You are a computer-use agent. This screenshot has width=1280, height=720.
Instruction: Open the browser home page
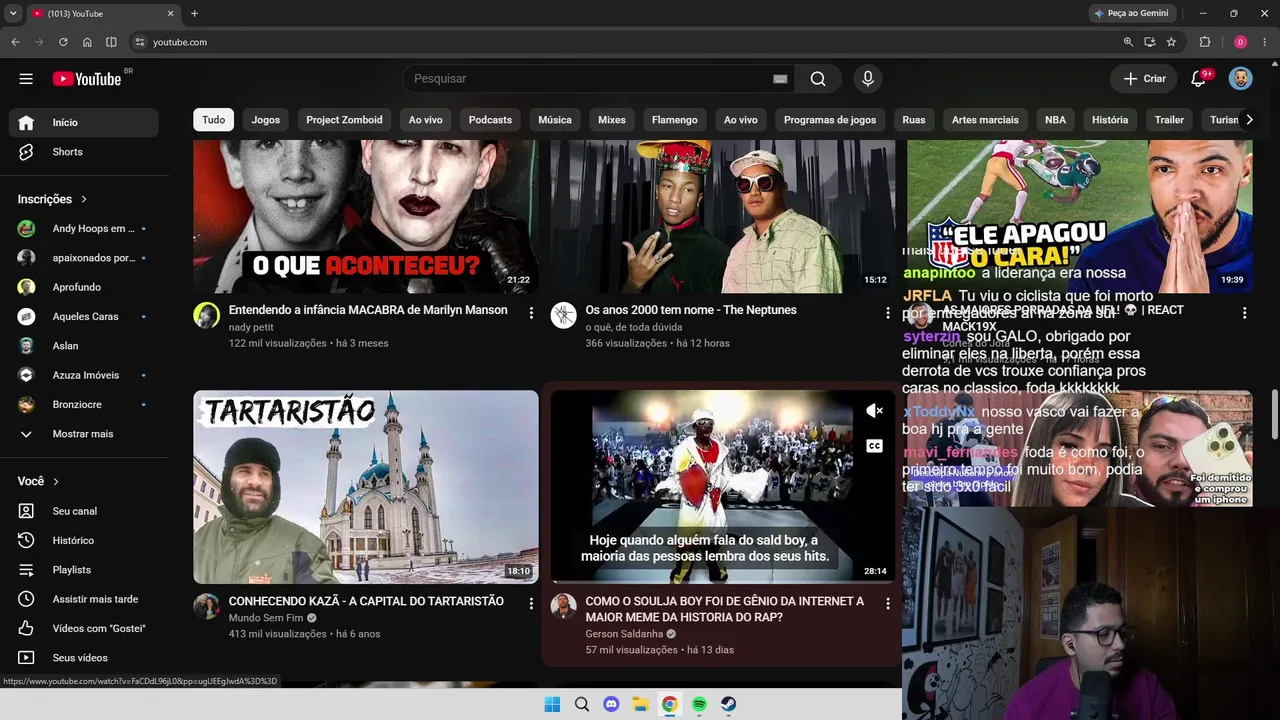[x=87, y=42]
